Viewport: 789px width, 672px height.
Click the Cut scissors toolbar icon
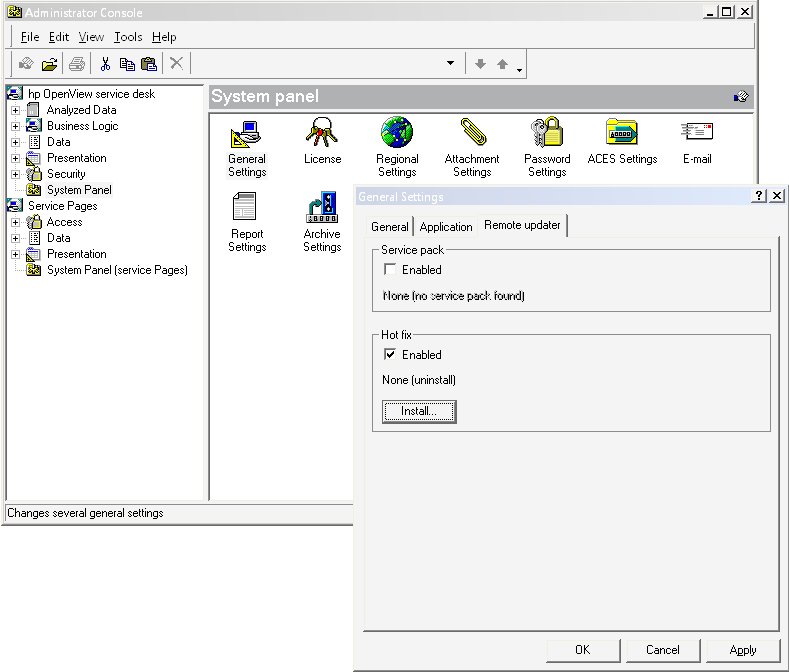[104, 64]
